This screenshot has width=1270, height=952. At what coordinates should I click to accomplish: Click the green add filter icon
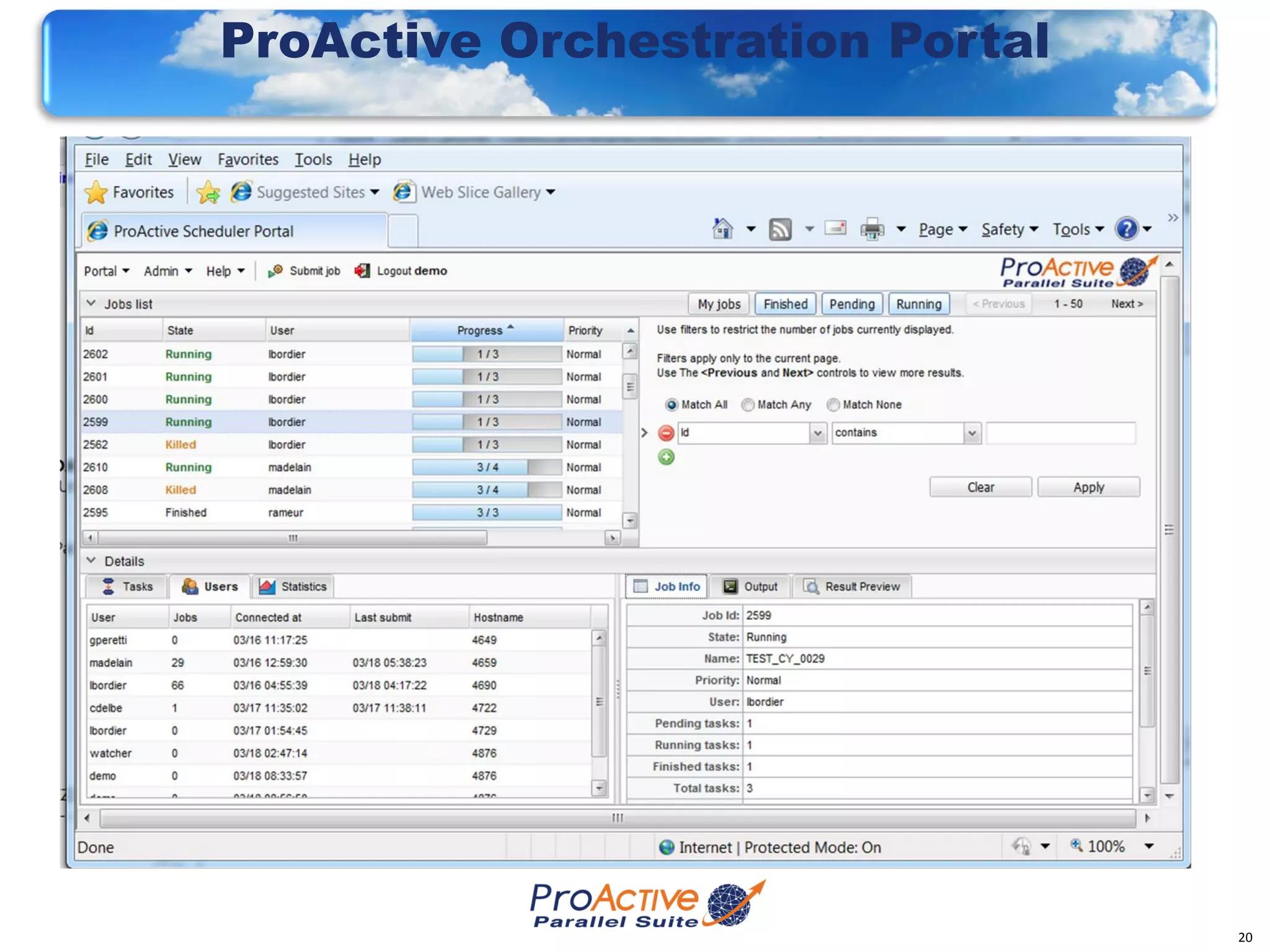666,457
